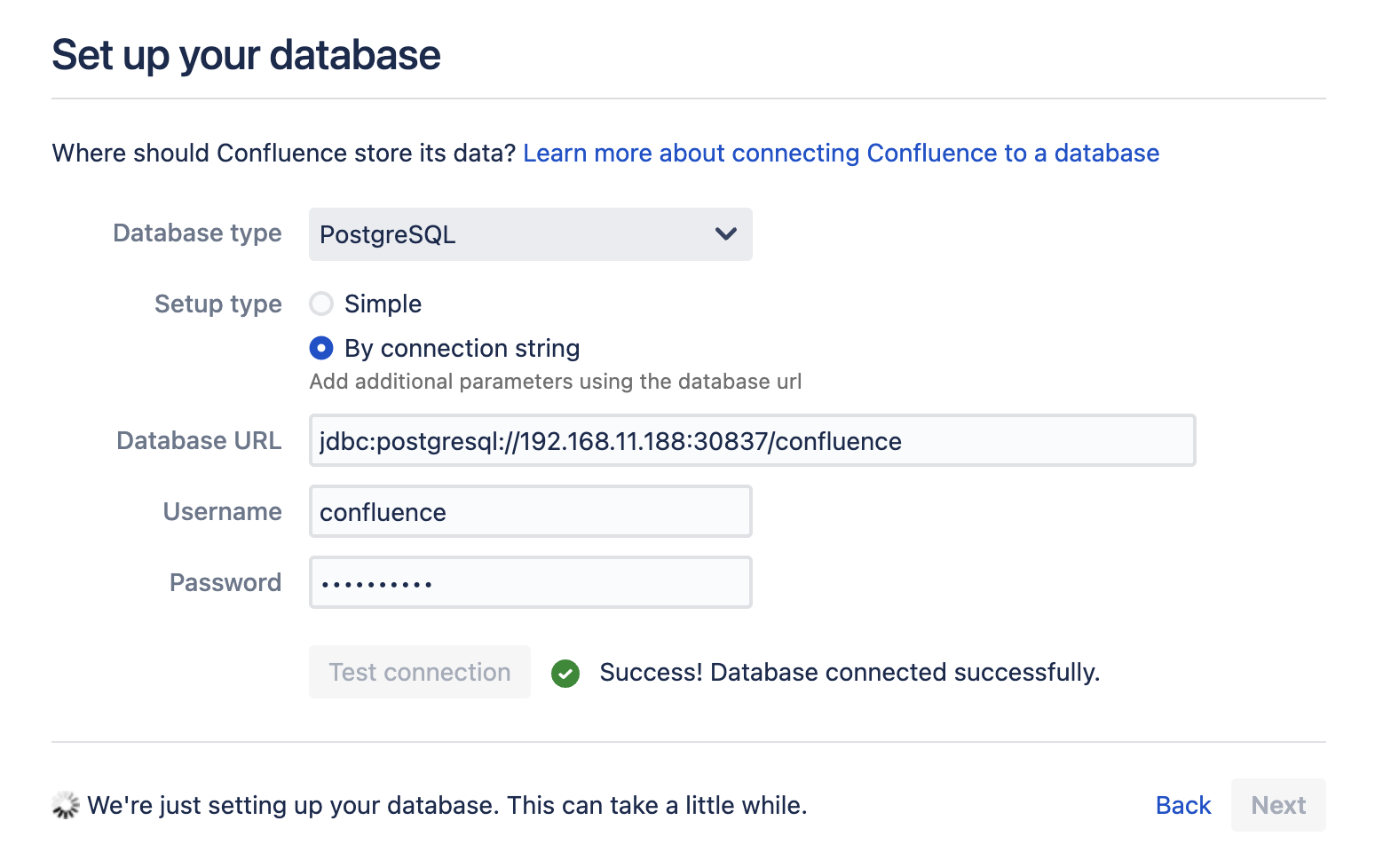Select the Simple setup type radio button
Viewport: 1383px width, 868px height.
point(321,304)
